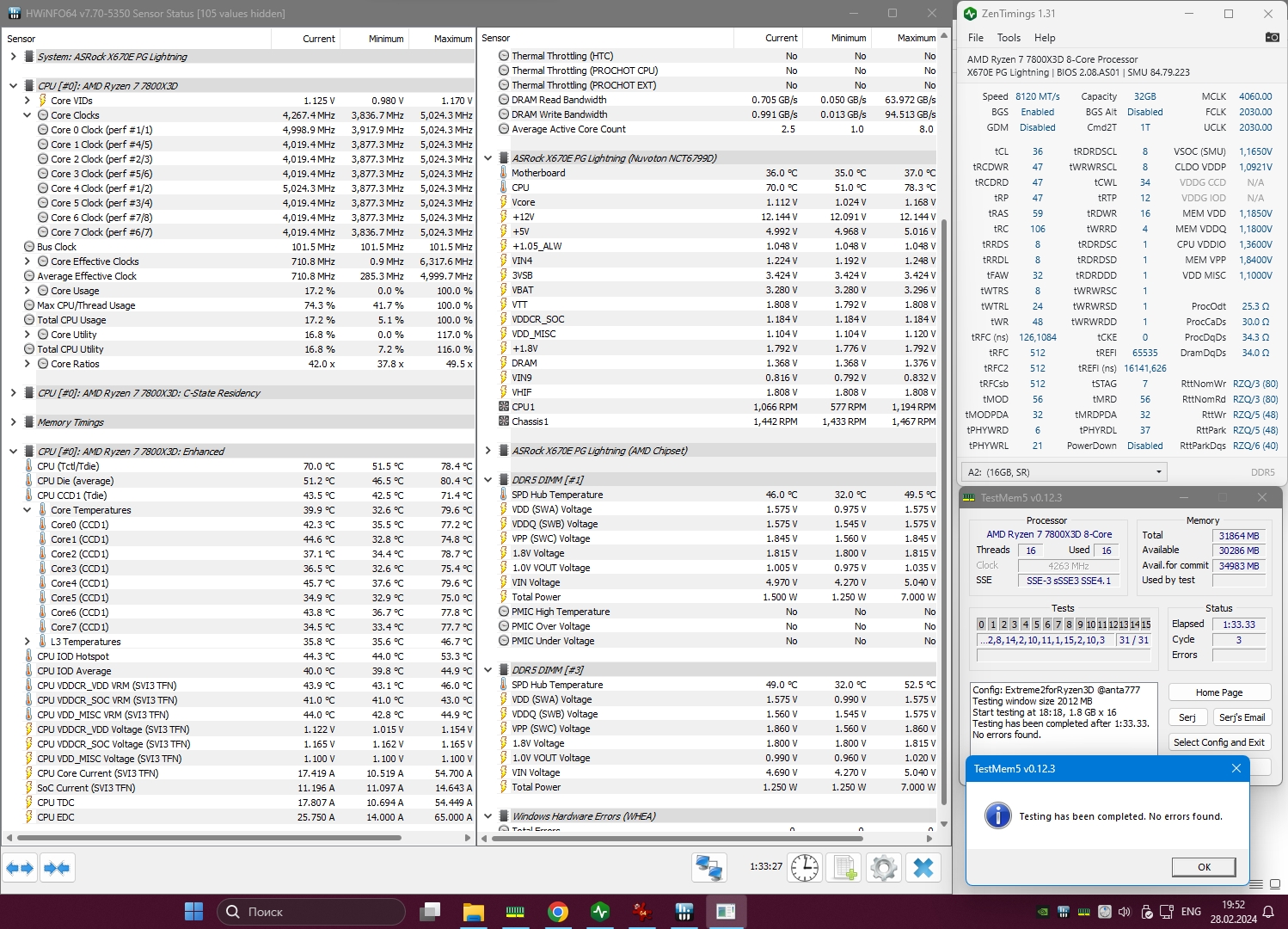The width and height of the screenshot is (1288, 929).
Task: Click the Serj button in TestMem5
Action: pyautogui.click(x=1187, y=717)
